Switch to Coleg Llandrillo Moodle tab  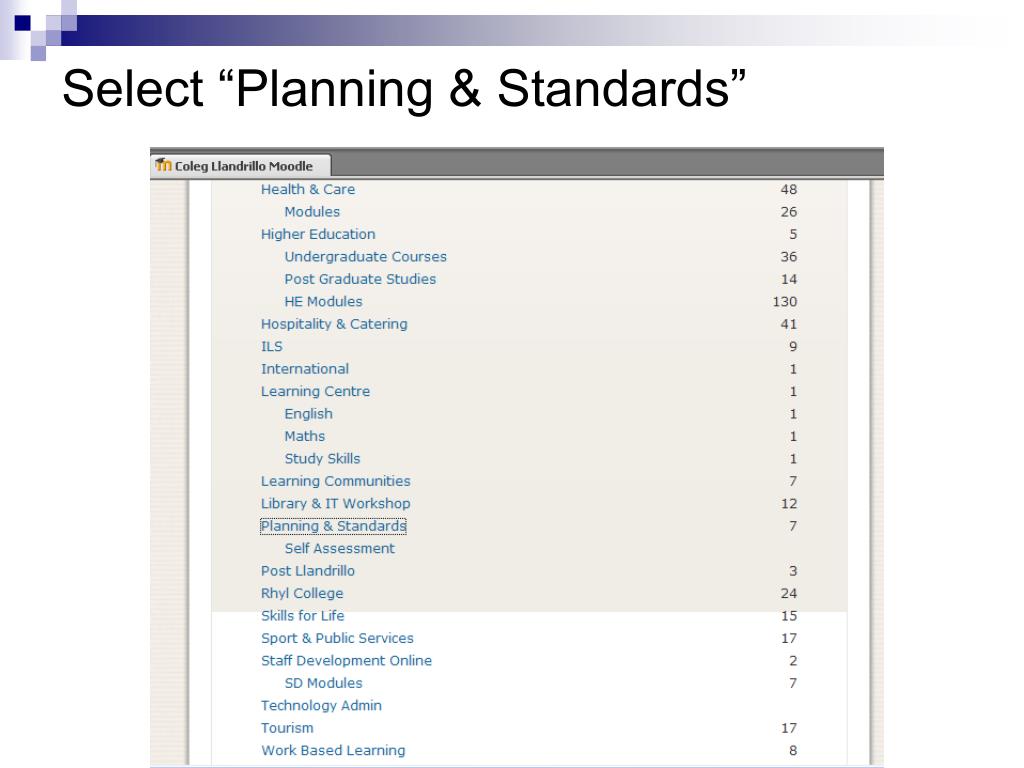240,165
